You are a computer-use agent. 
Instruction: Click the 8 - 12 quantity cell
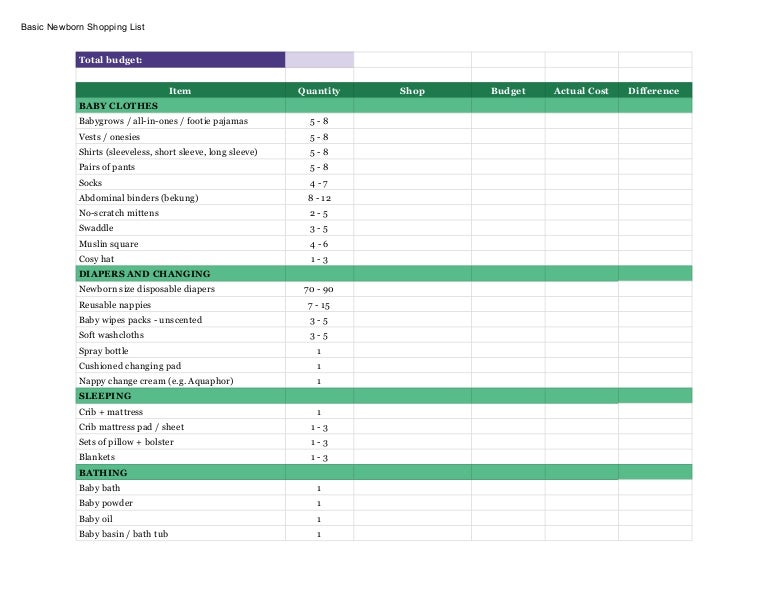(x=319, y=198)
